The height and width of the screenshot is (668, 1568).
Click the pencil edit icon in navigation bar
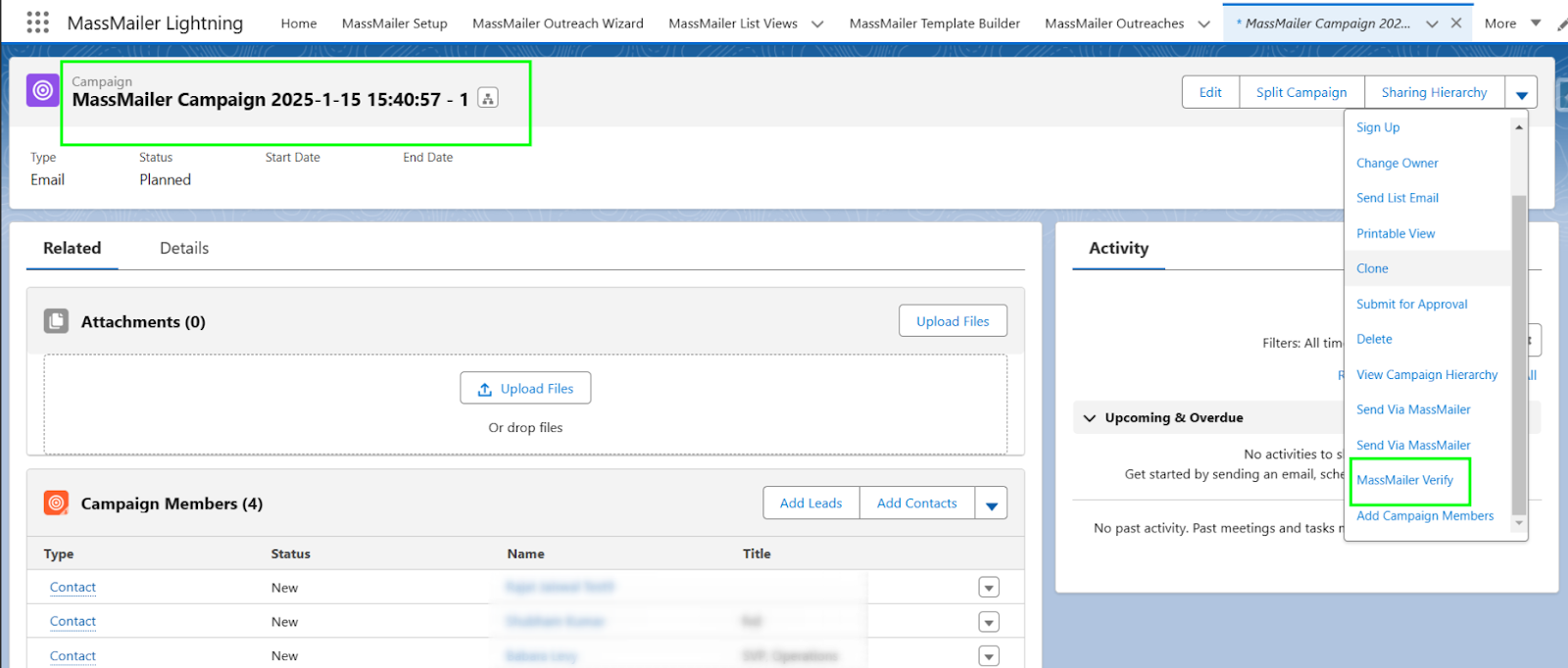[x=1562, y=24]
